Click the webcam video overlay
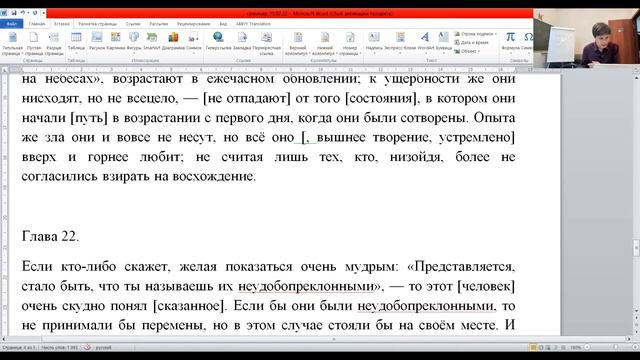 (586, 38)
